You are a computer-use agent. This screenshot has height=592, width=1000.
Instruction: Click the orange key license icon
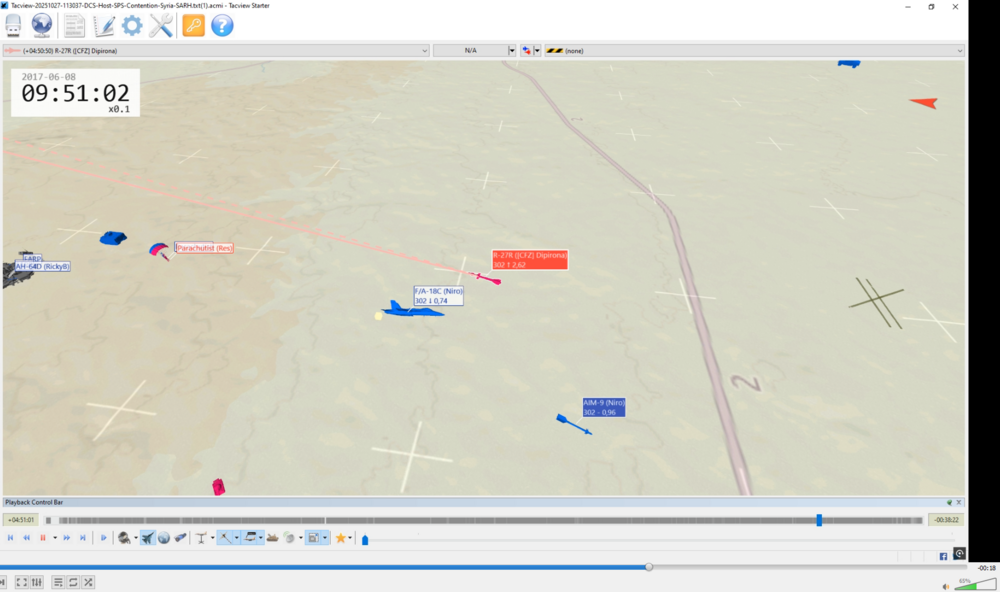193,26
